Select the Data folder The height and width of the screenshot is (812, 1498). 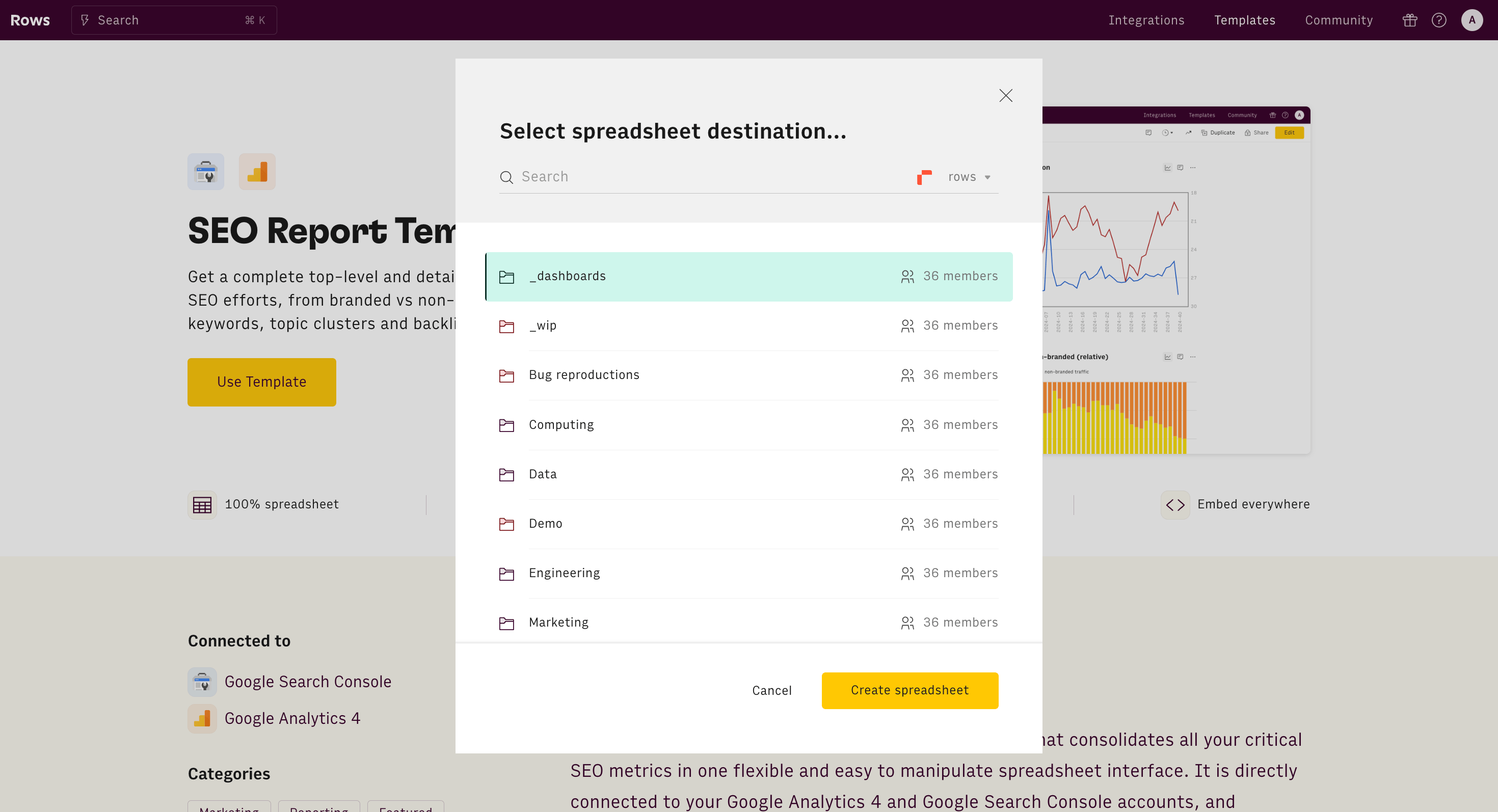749,474
